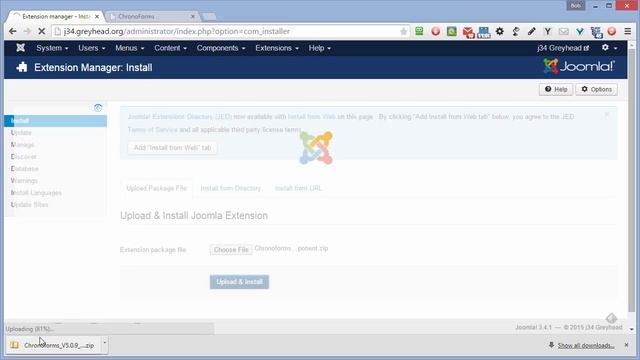
Task: Select Manage in the sidebar
Action: pos(22,144)
